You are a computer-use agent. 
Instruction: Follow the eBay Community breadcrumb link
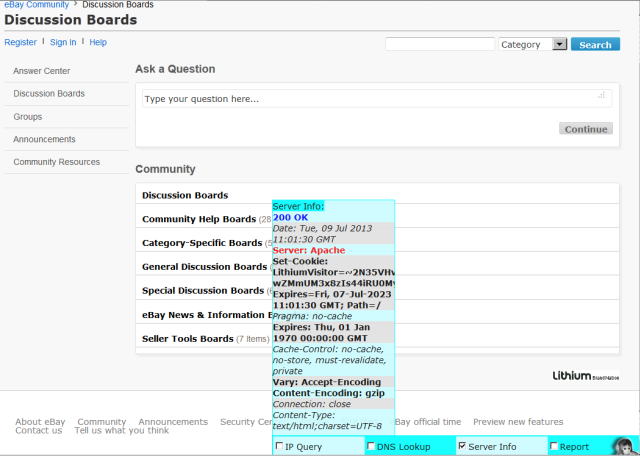click(36, 5)
